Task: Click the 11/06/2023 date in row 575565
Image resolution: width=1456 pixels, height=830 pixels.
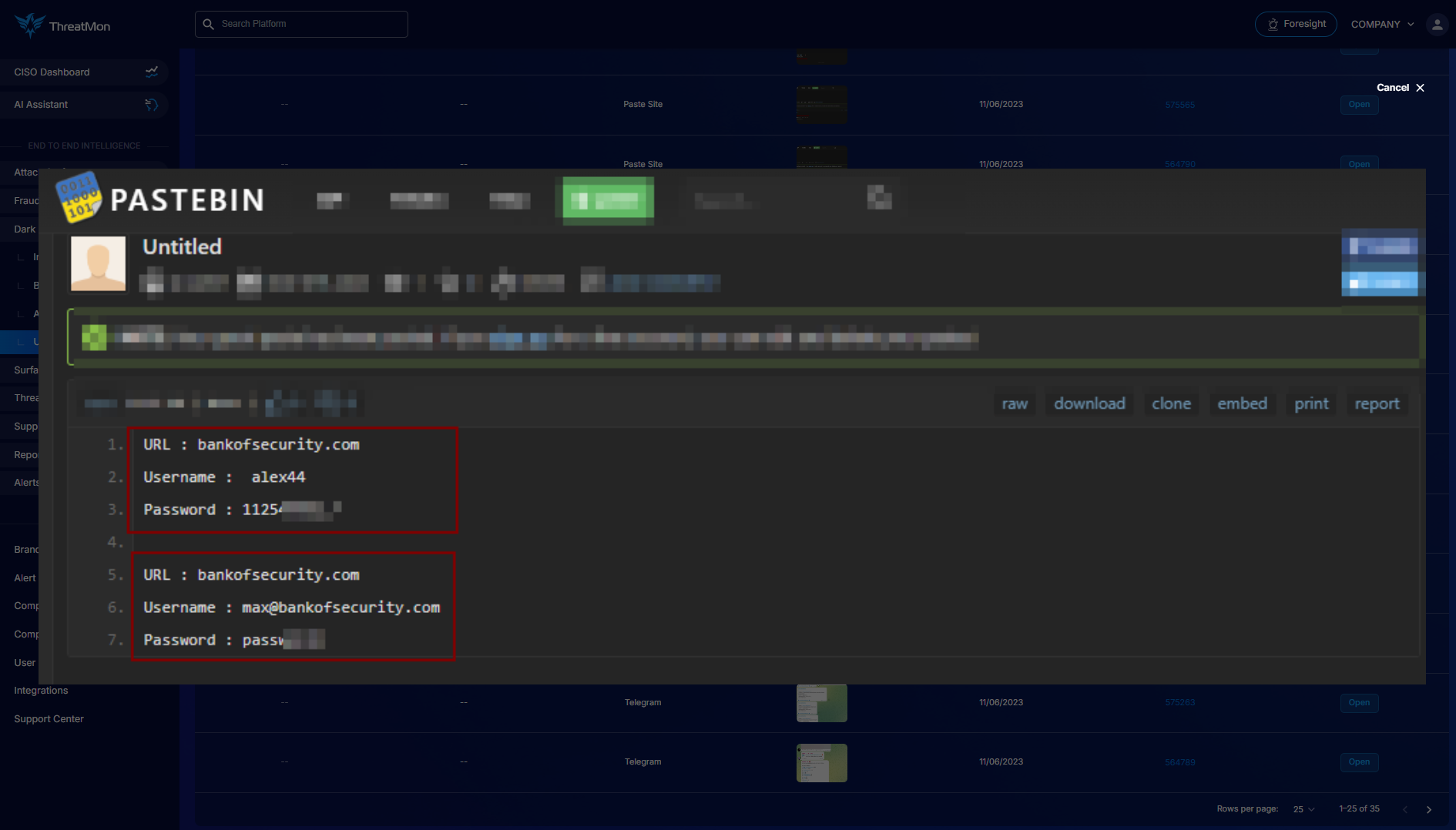Action: (x=1001, y=105)
